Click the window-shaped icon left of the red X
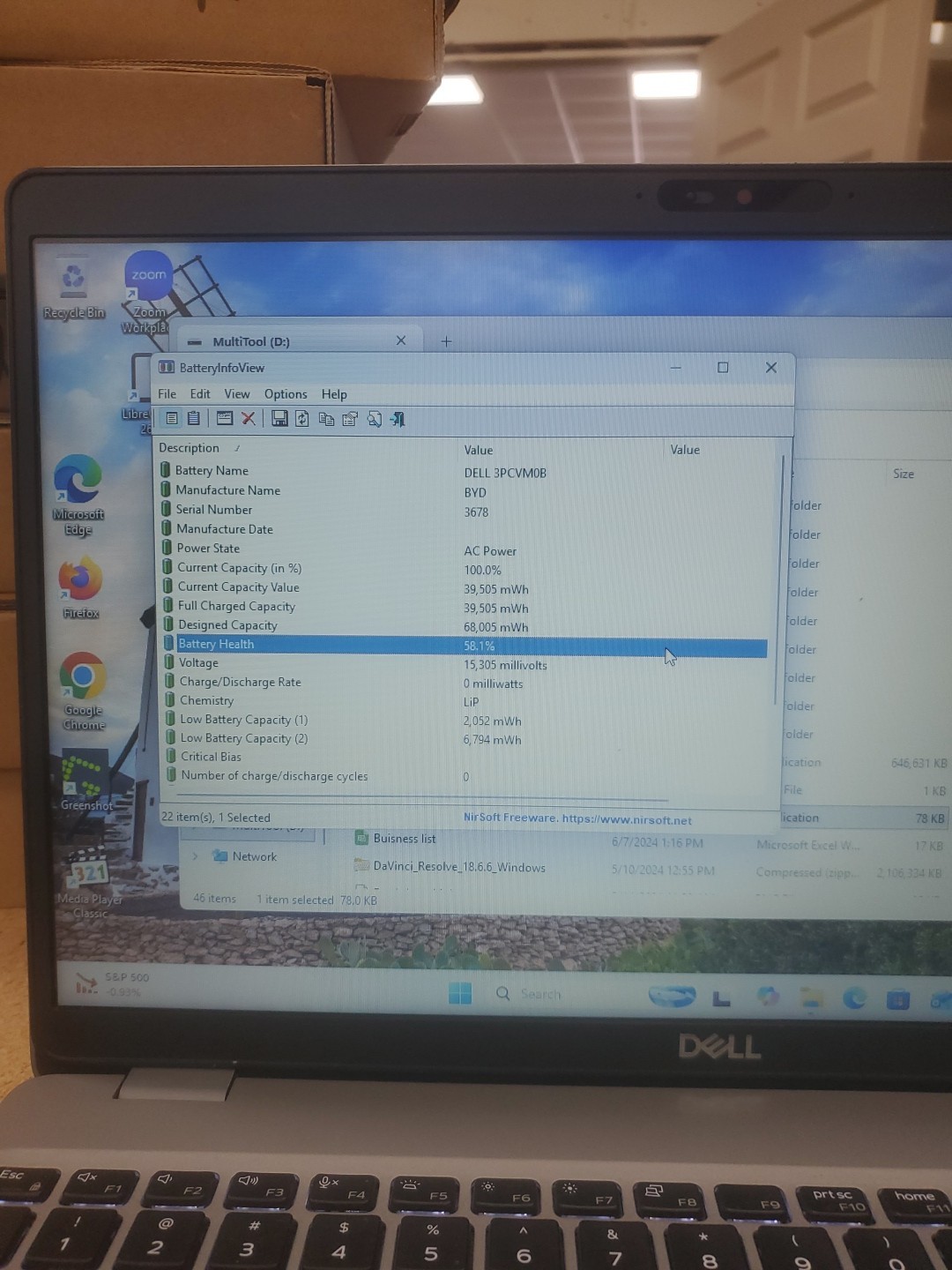Image resolution: width=952 pixels, height=1270 pixels. tap(225, 418)
